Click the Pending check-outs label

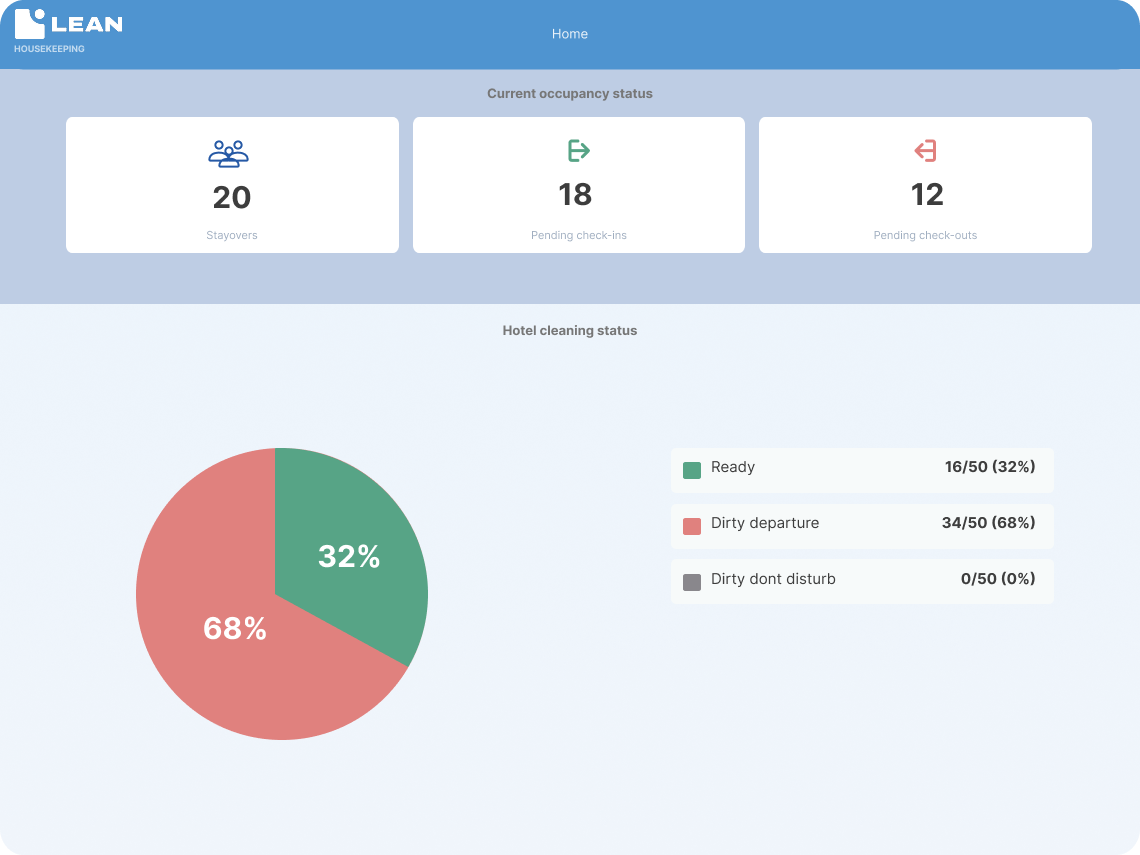coord(926,235)
